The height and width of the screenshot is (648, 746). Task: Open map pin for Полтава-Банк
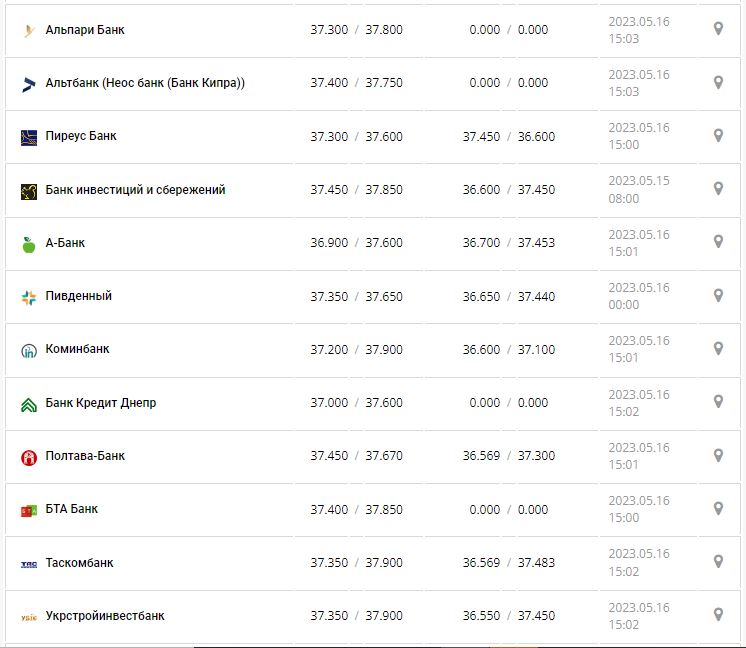coord(717,456)
